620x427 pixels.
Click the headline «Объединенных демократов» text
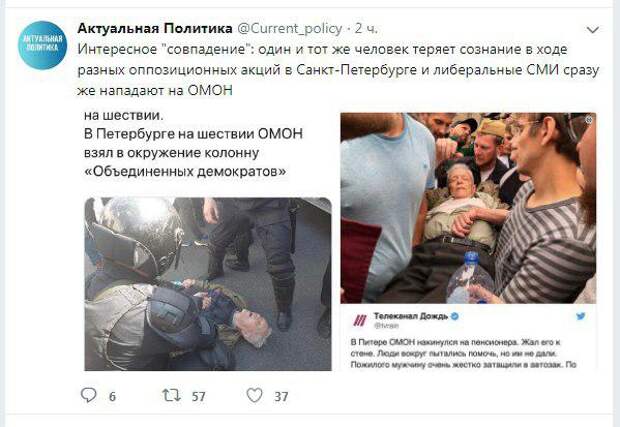pos(185,171)
